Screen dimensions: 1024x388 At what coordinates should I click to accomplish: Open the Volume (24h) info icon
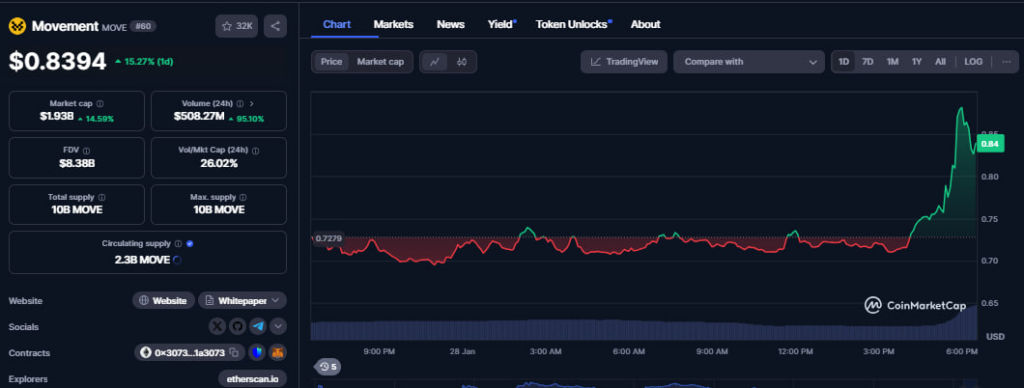(x=240, y=104)
